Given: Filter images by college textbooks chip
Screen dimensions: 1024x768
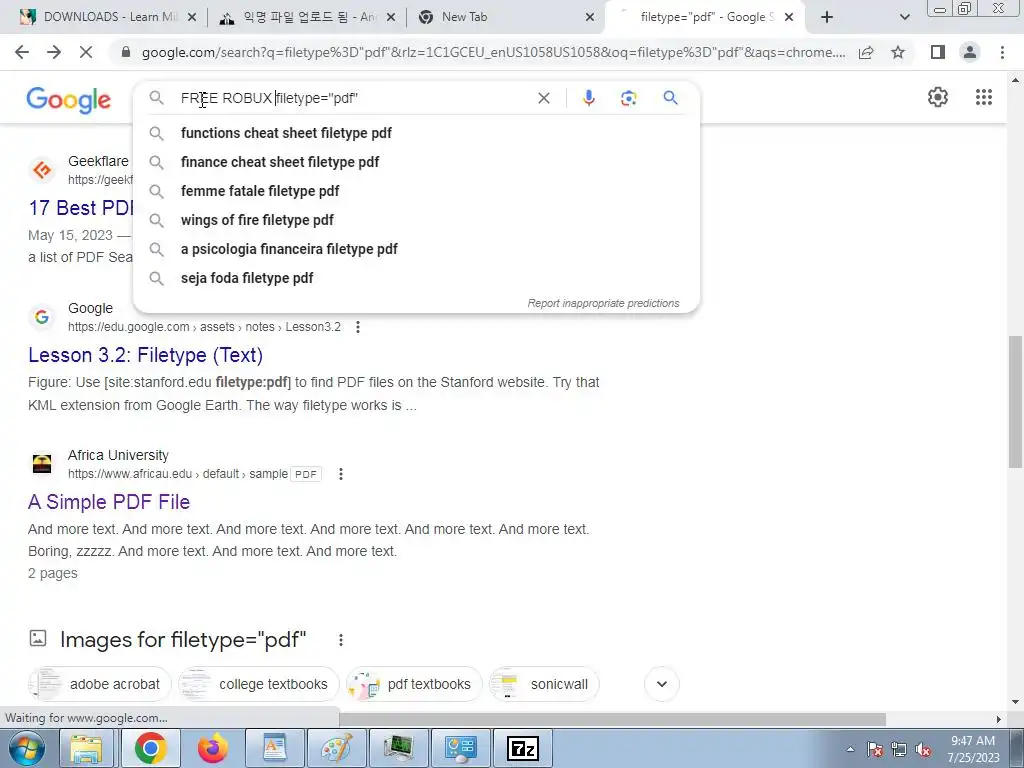Looking at the screenshot, I should 259,684.
